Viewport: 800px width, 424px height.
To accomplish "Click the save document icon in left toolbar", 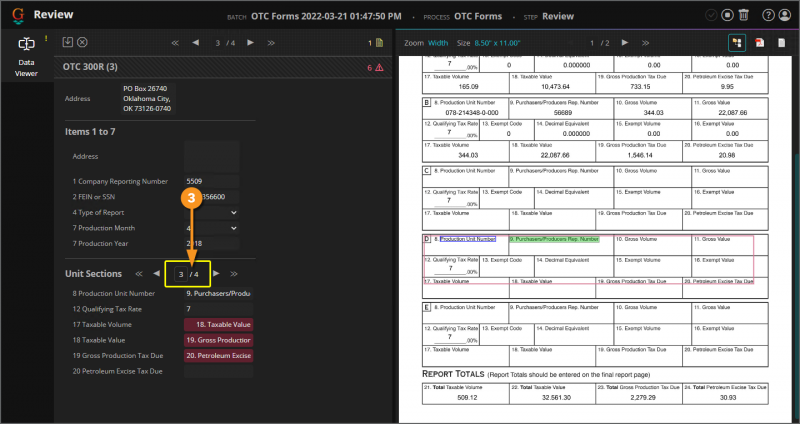I will pyautogui.click(x=67, y=42).
